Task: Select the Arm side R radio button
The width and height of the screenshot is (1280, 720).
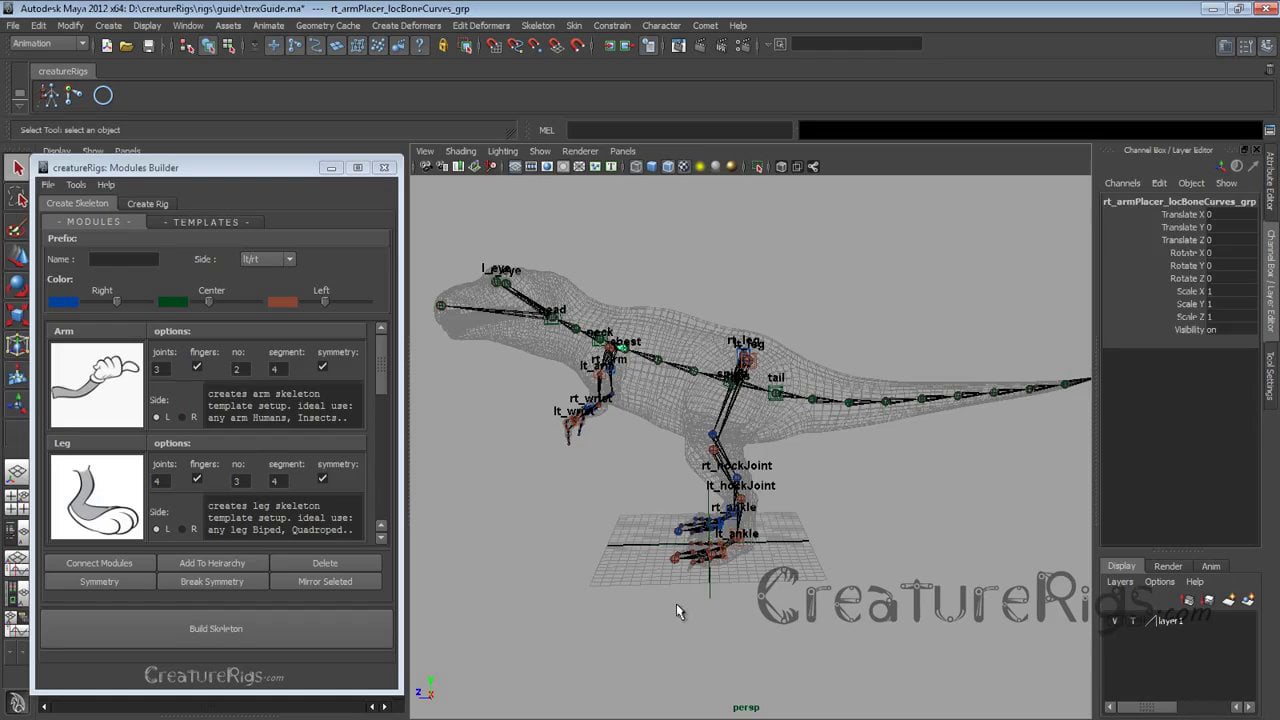Action: click(182, 417)
